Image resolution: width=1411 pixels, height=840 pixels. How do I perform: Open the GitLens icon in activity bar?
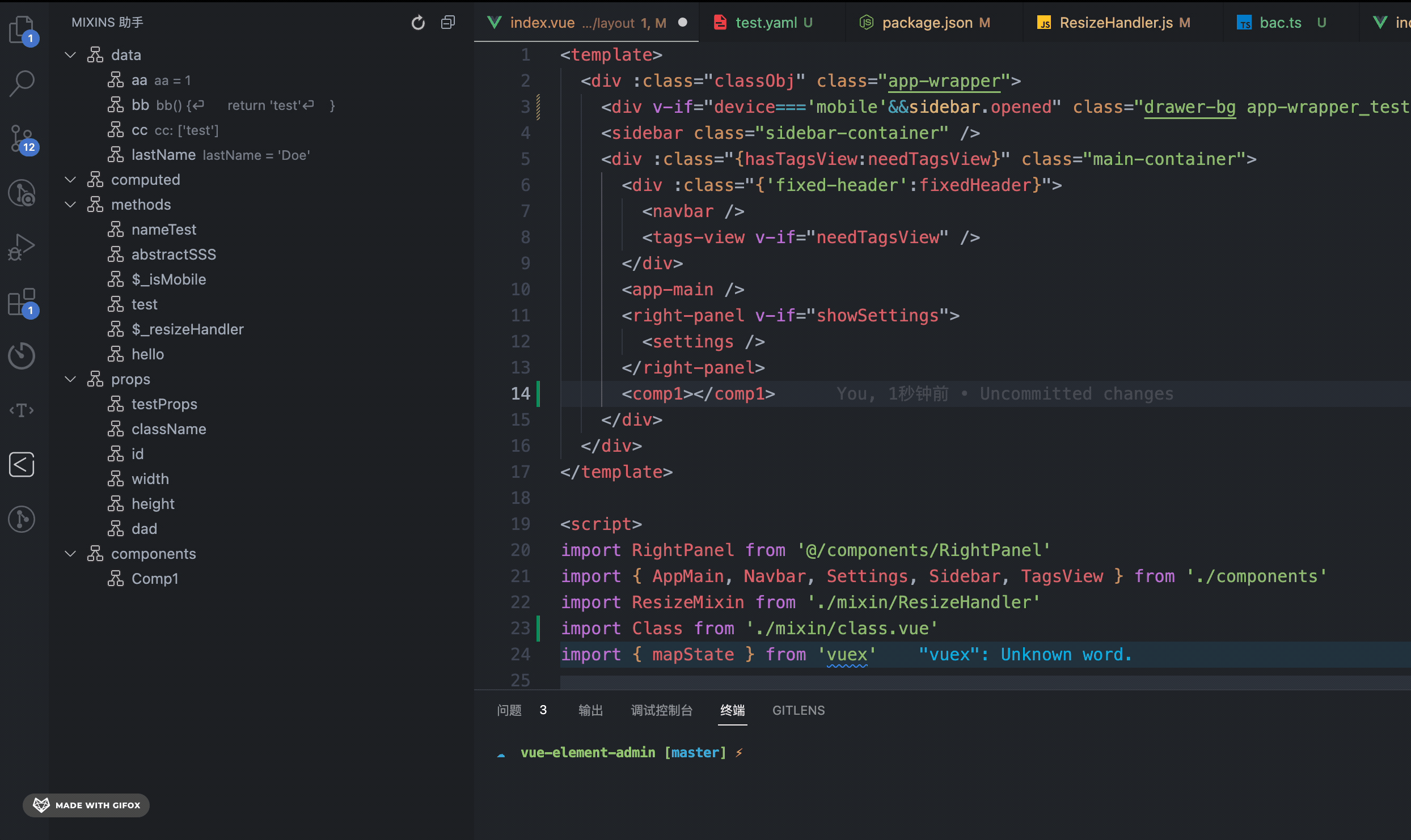click(22, 519)
